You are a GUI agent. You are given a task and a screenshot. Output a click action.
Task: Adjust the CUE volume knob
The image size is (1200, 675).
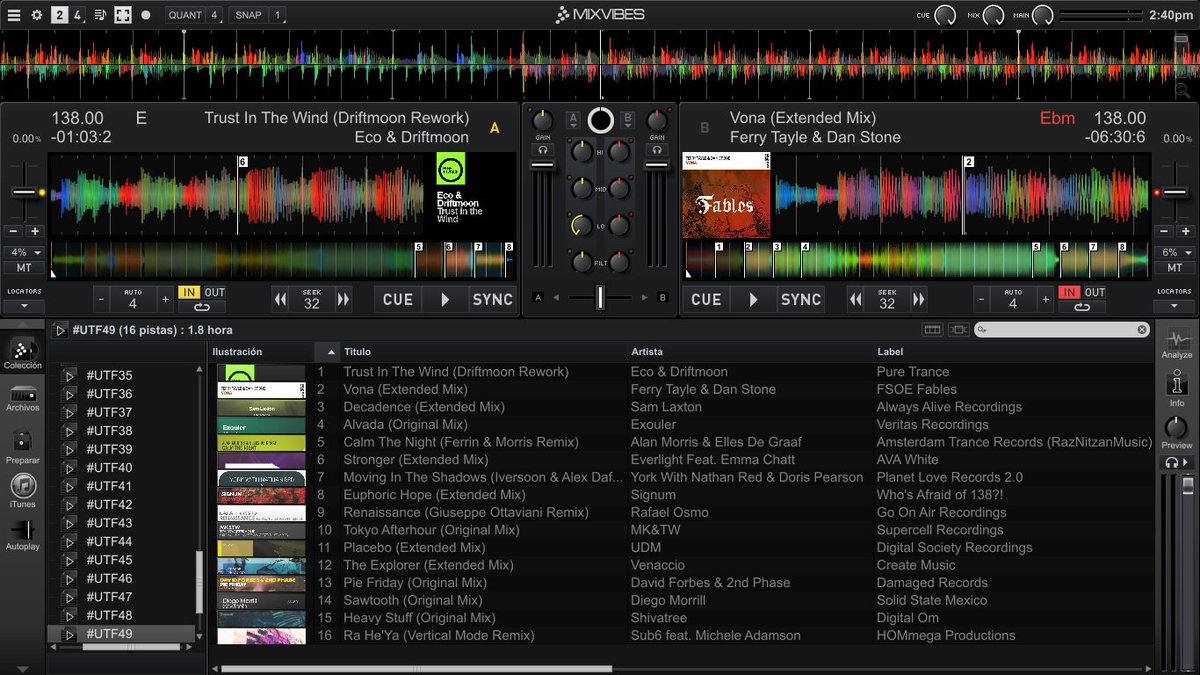944,15
